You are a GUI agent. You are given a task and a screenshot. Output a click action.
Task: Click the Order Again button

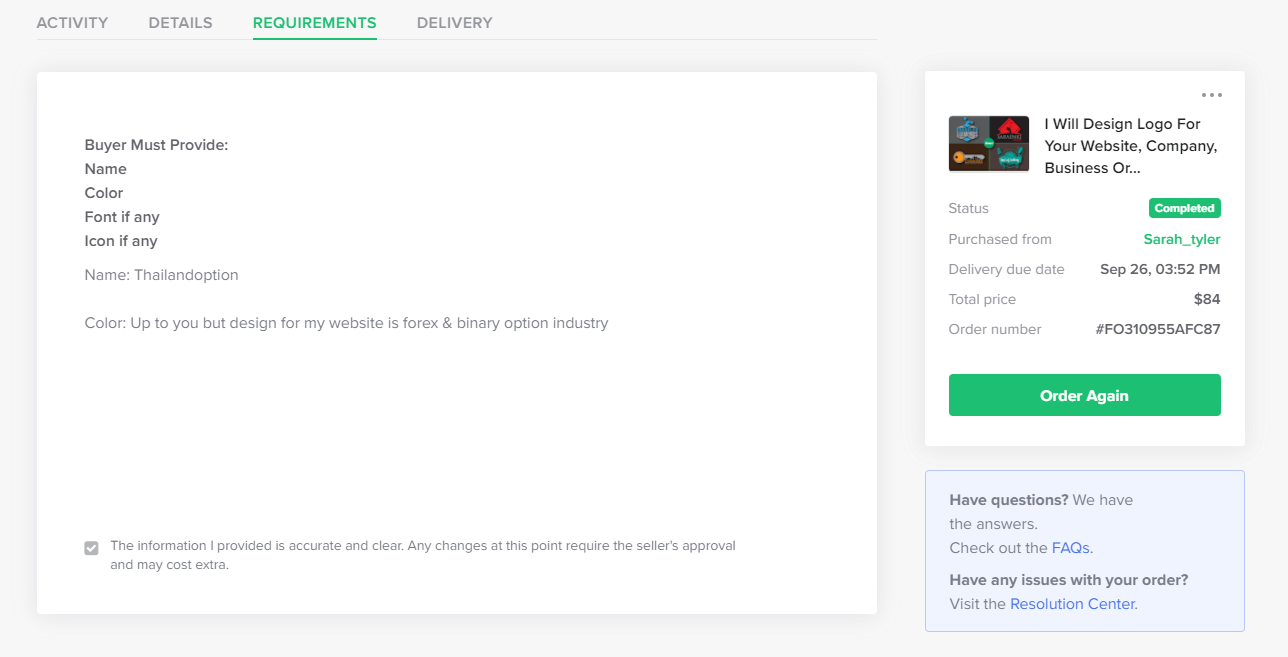1084,395
